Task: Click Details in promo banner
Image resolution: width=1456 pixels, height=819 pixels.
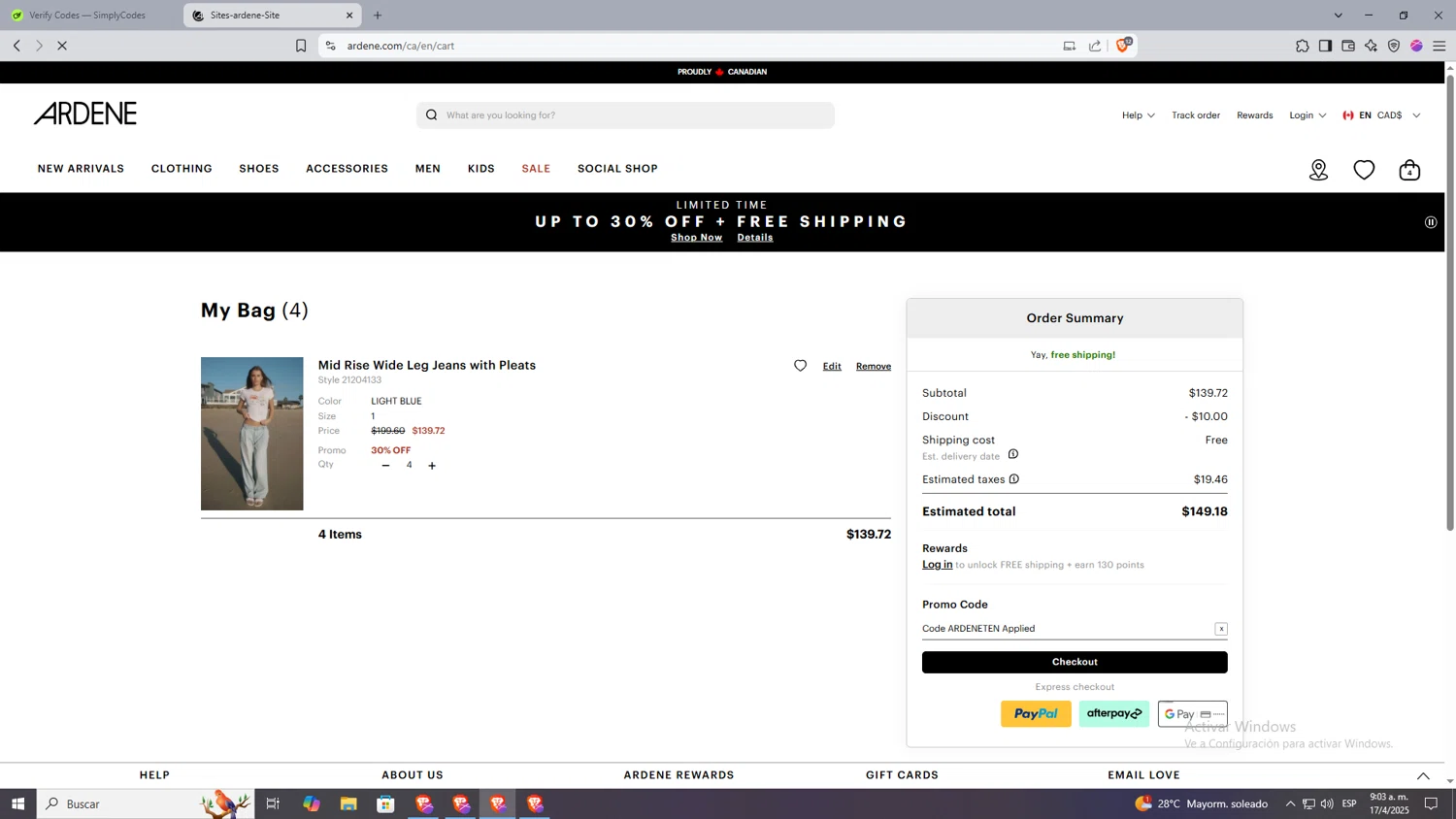Action: coord(755,238)
